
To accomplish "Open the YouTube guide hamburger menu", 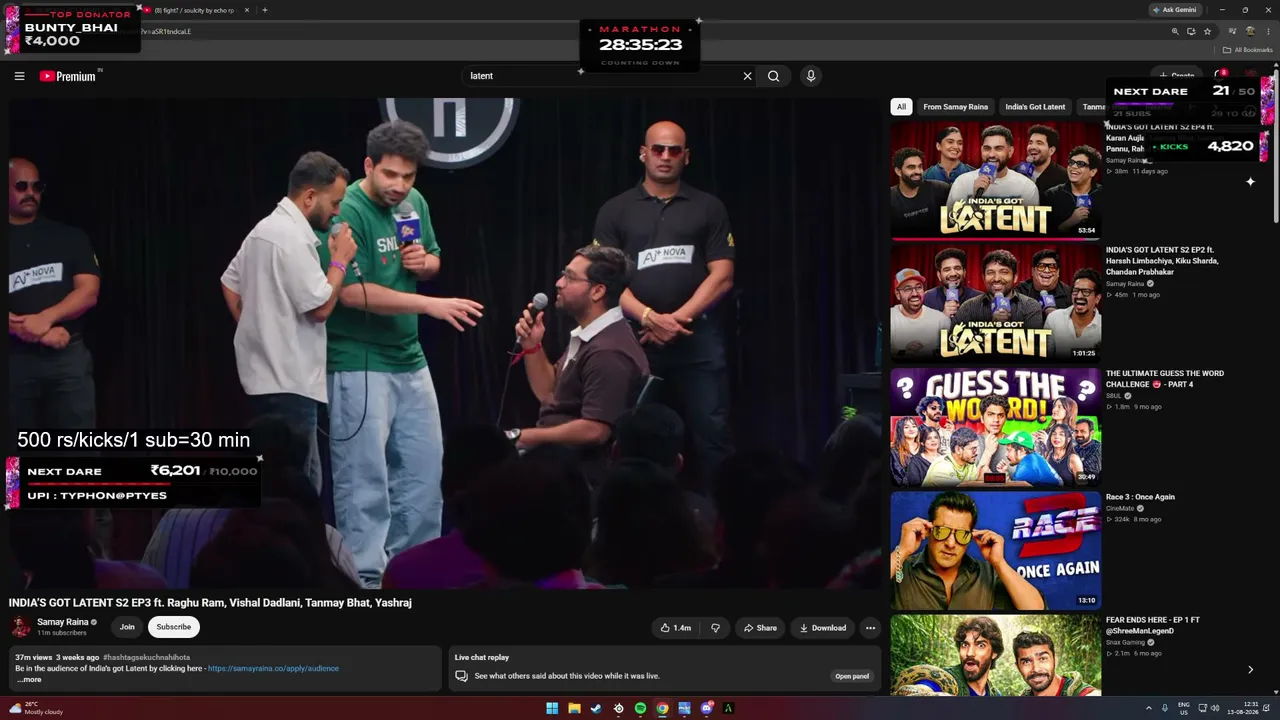I will [19, 76].
